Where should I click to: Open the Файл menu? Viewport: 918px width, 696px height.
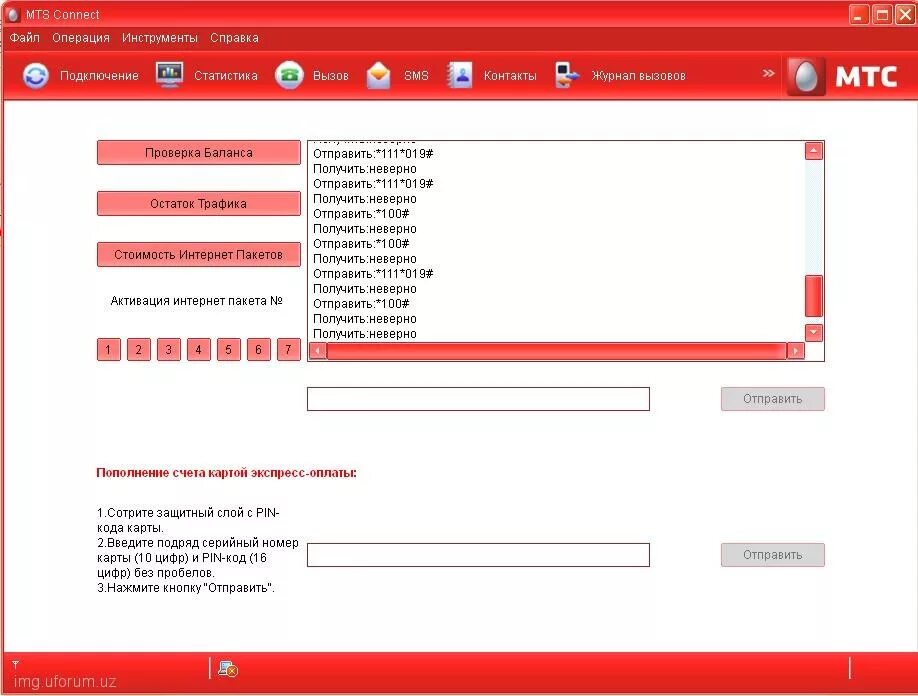25,38
